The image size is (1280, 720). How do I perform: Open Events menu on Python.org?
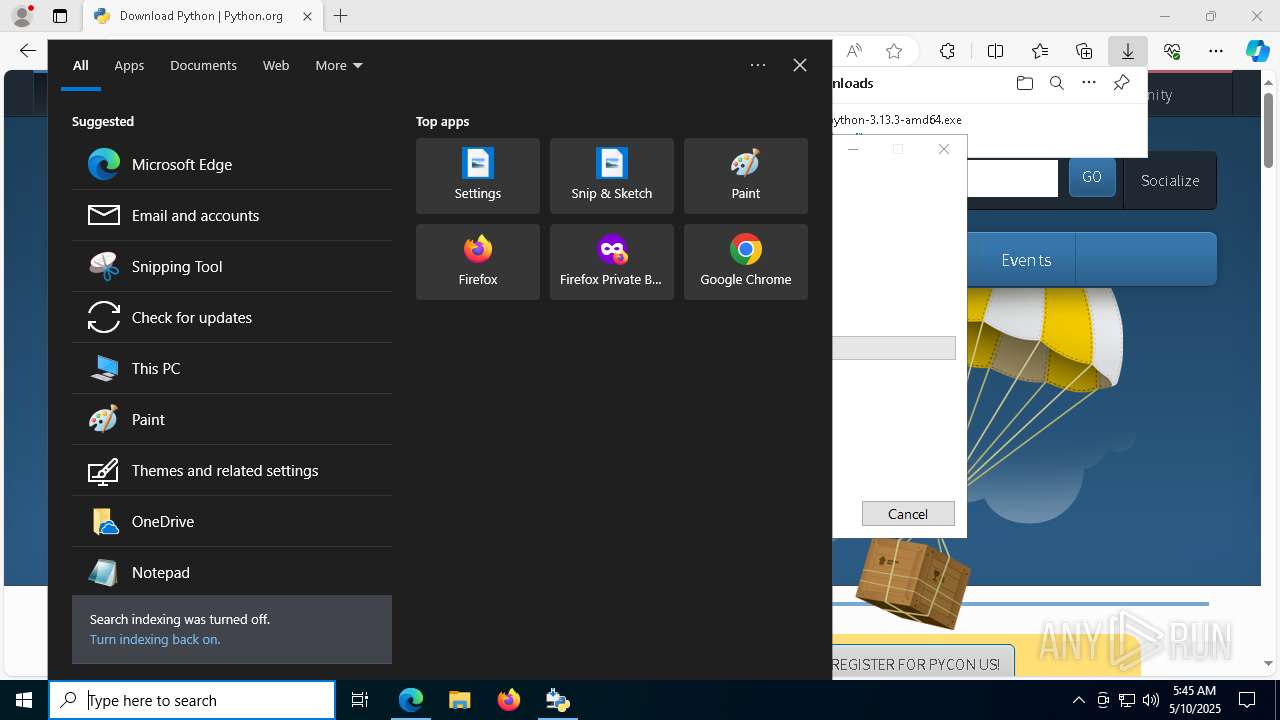1026,260
